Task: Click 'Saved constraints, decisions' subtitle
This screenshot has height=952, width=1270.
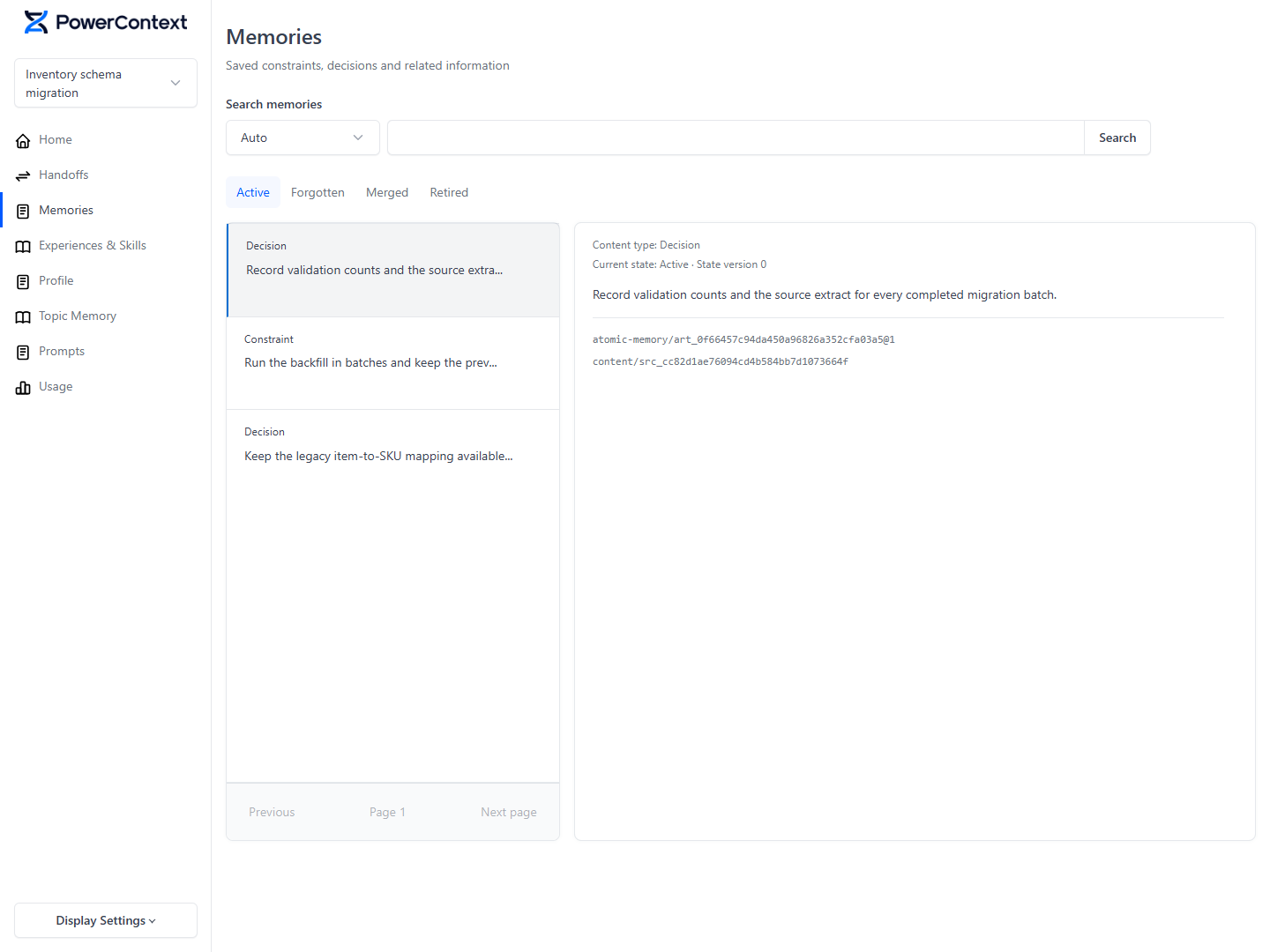Action: [x=368, y=65]
